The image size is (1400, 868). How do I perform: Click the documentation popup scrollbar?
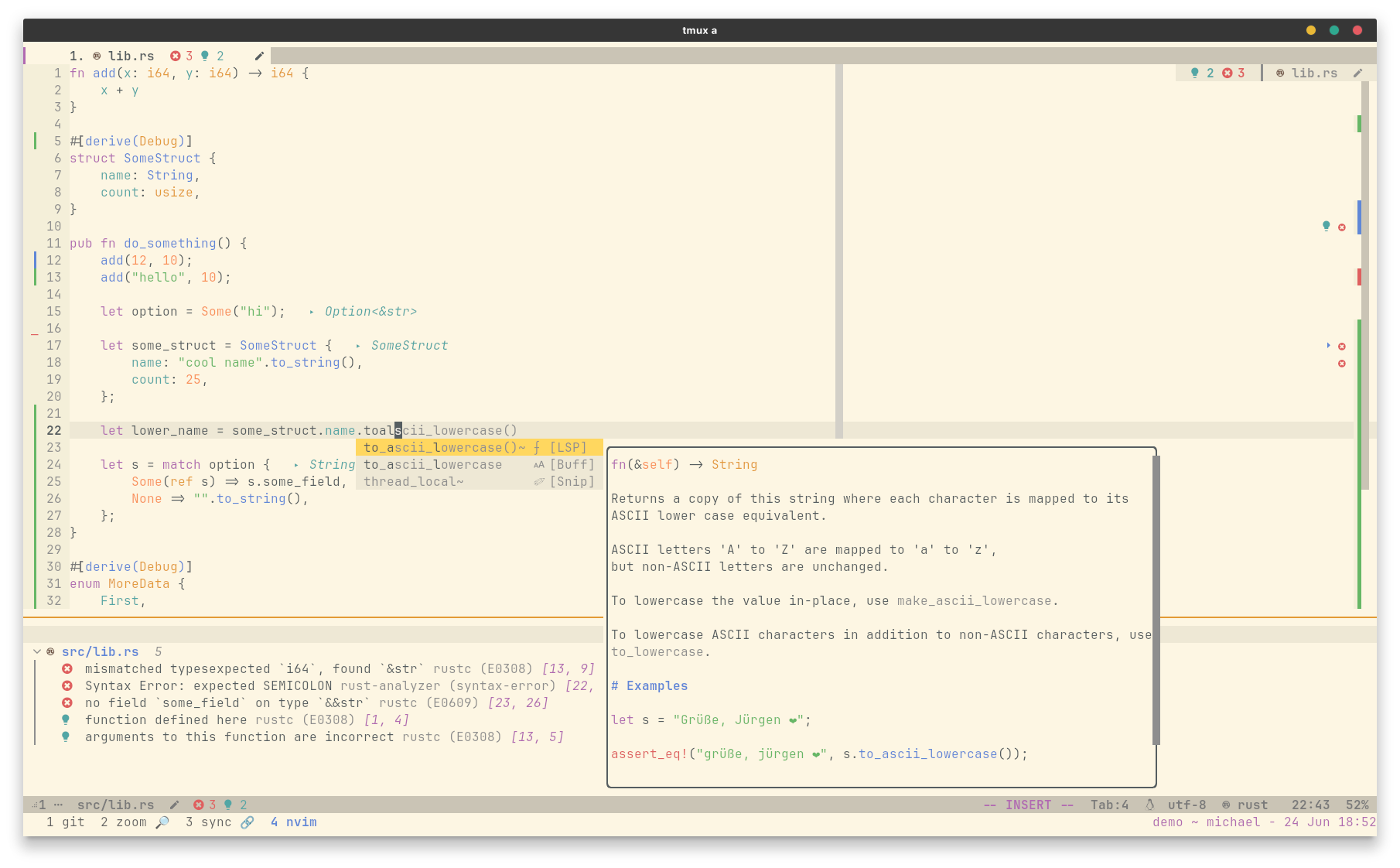[x=1156, y=600]
